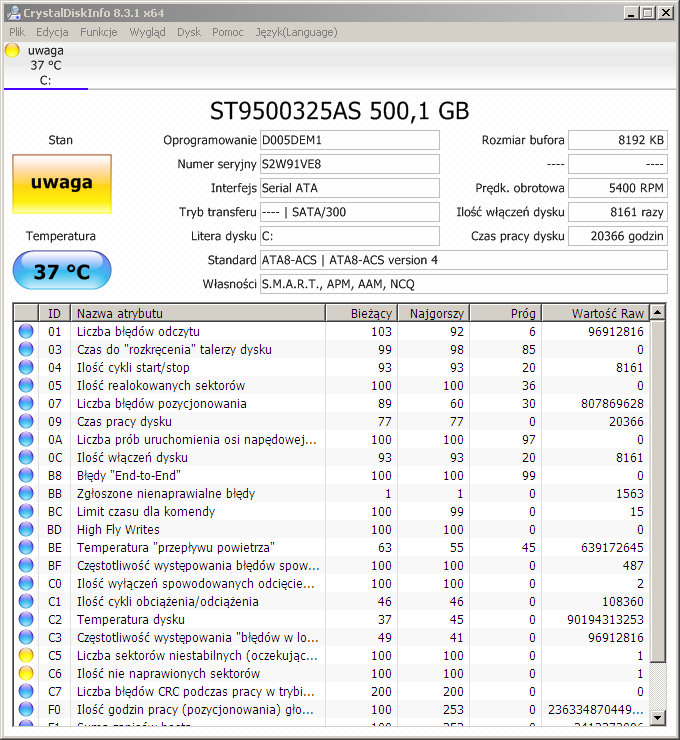Click the blue status icon for attribute BC
This screenshot has height=740, width=680.
(x=26, y=511)
